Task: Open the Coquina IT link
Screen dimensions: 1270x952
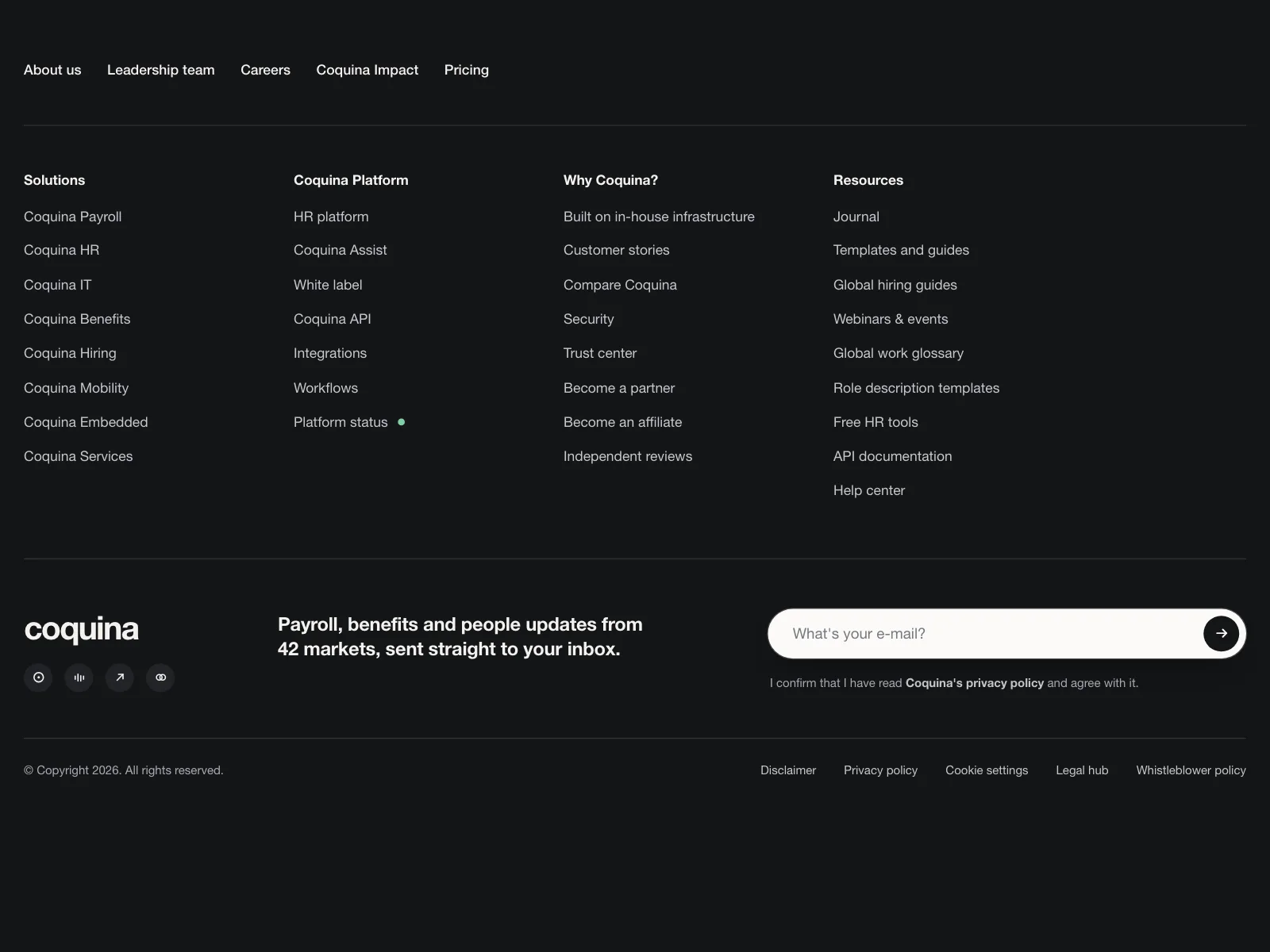Action: [58, 285]
